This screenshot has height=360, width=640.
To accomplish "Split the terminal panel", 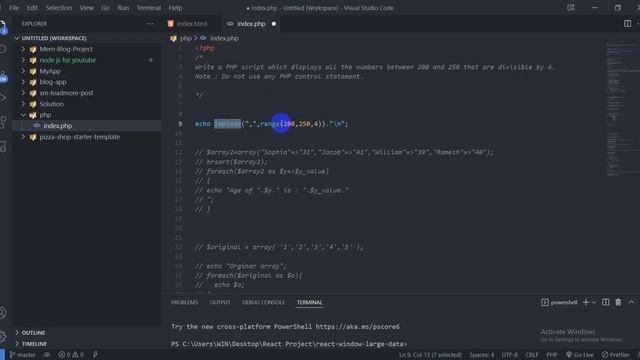I will pyautogui.click(x=606, y=302).
